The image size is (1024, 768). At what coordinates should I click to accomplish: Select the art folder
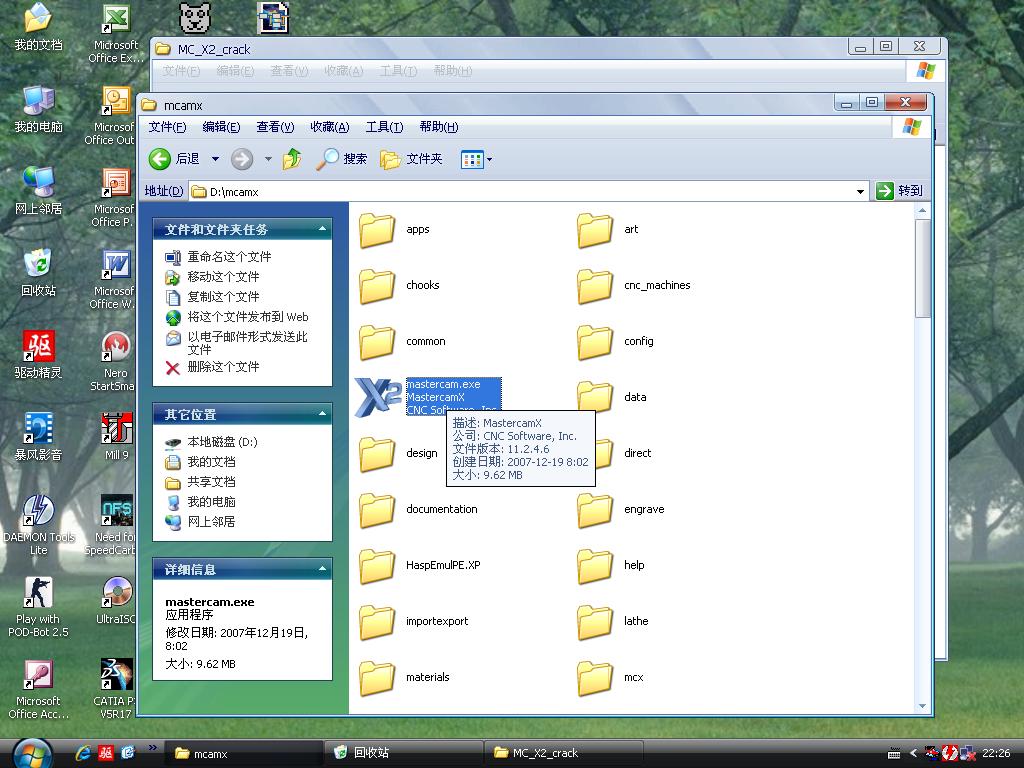pyautogui.click(x=608, y=230)
